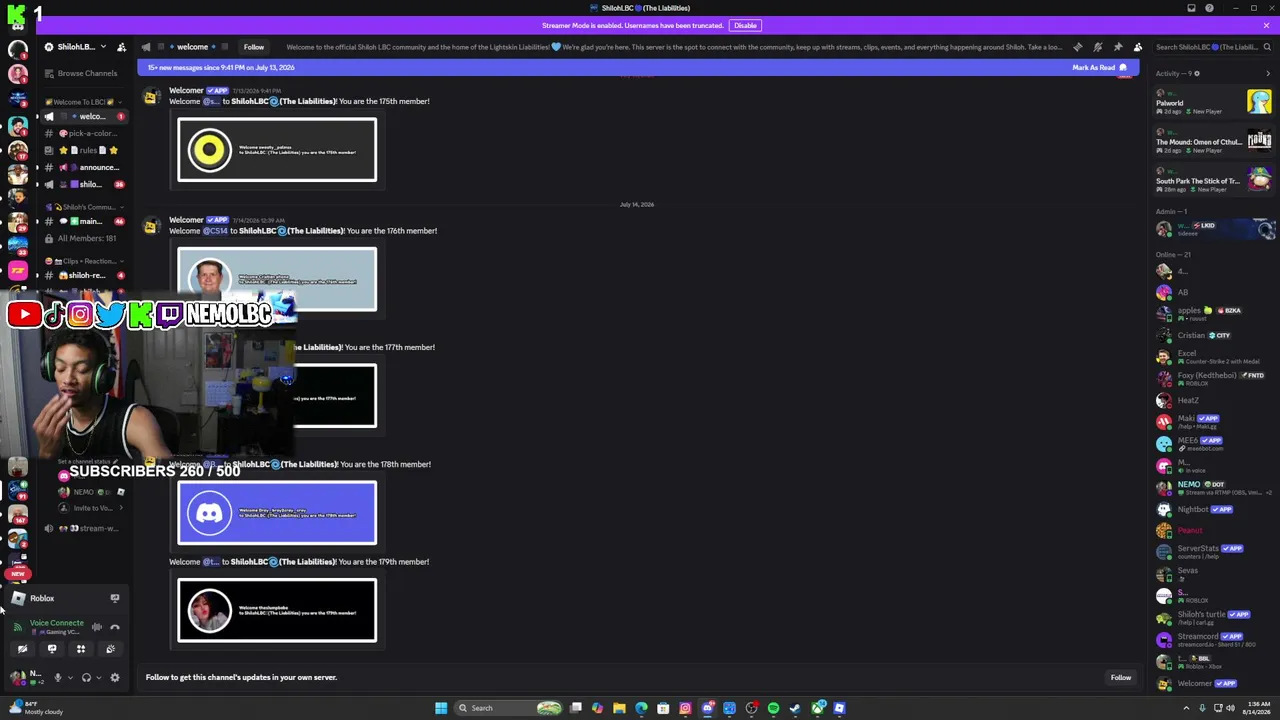Click the All Members: 181 locked channel

[85, 238]
